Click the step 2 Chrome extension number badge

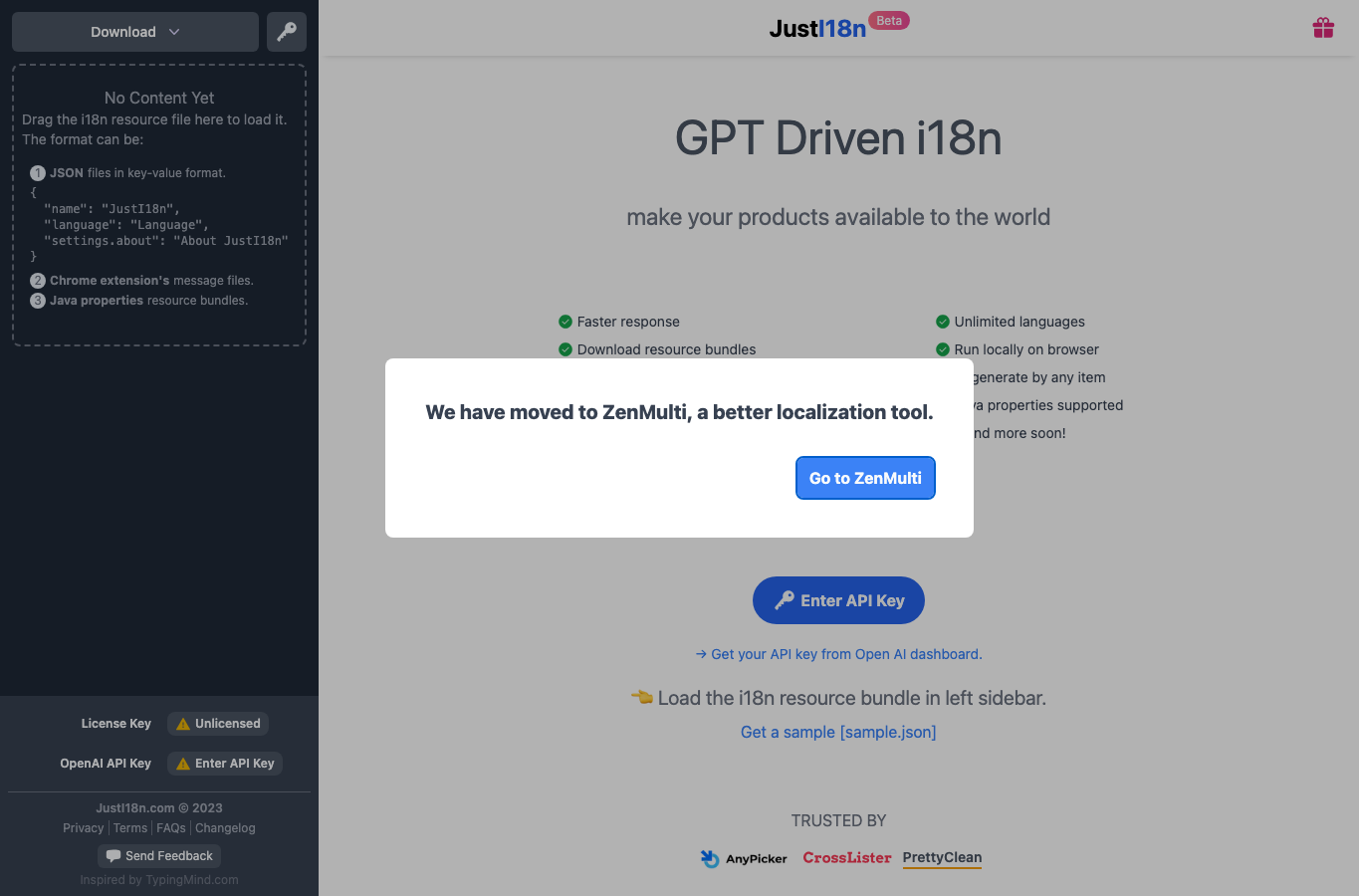coord(38,281)
